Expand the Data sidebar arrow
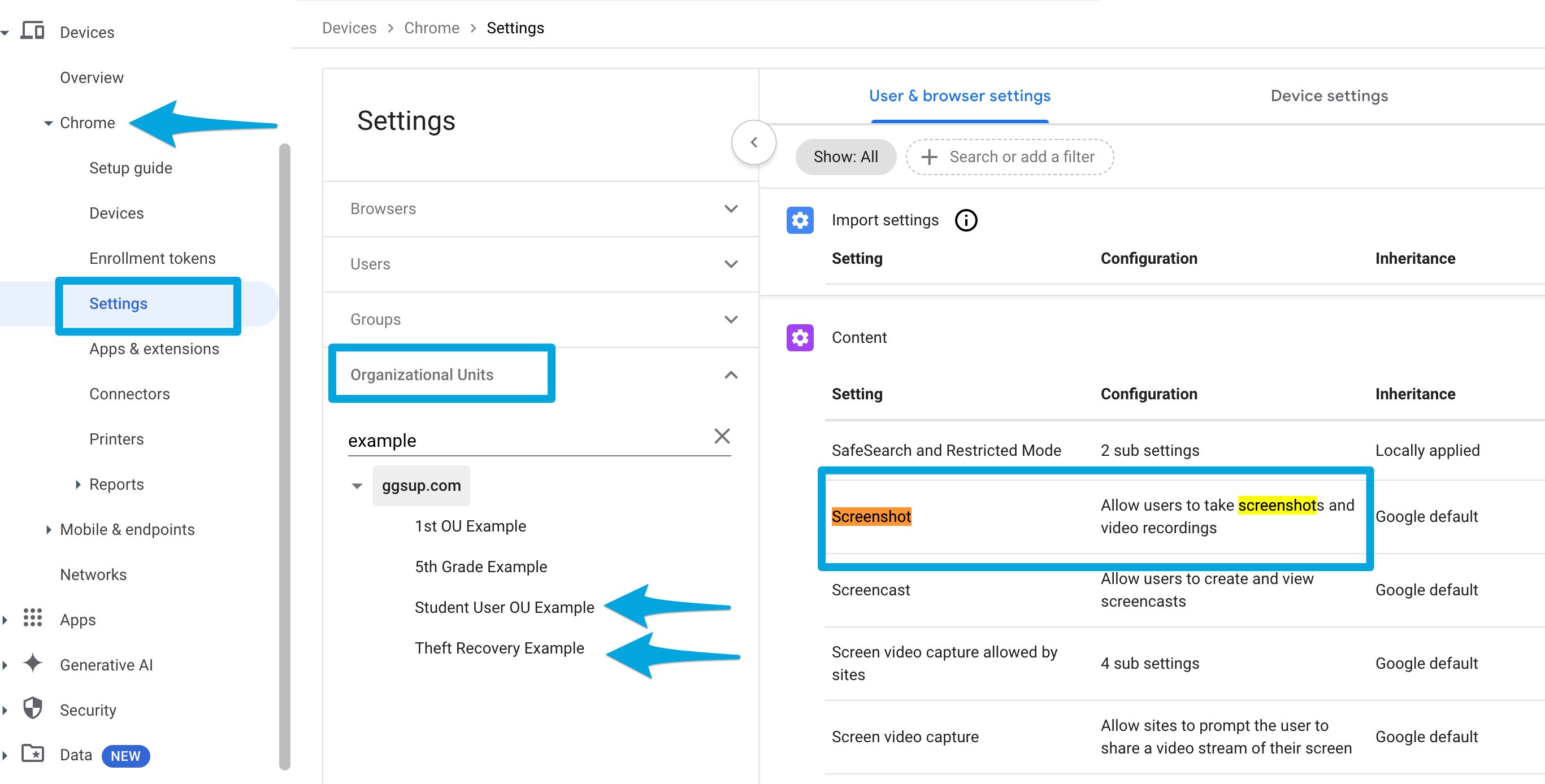This screenshot has height=784, width=1545. (x=5, y=755)
